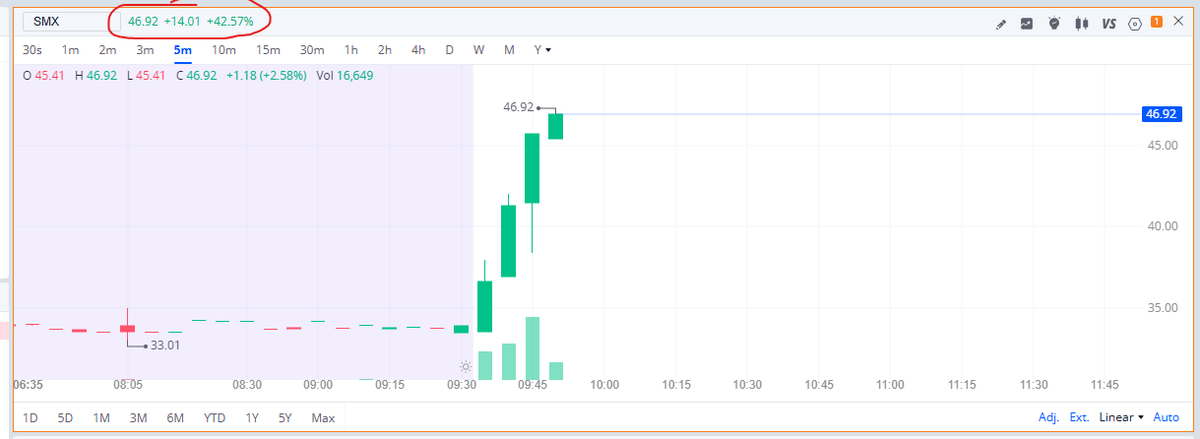Click the 09:30 time axis label
This screenshot has width=1200, height=439.
click(461, 384)
